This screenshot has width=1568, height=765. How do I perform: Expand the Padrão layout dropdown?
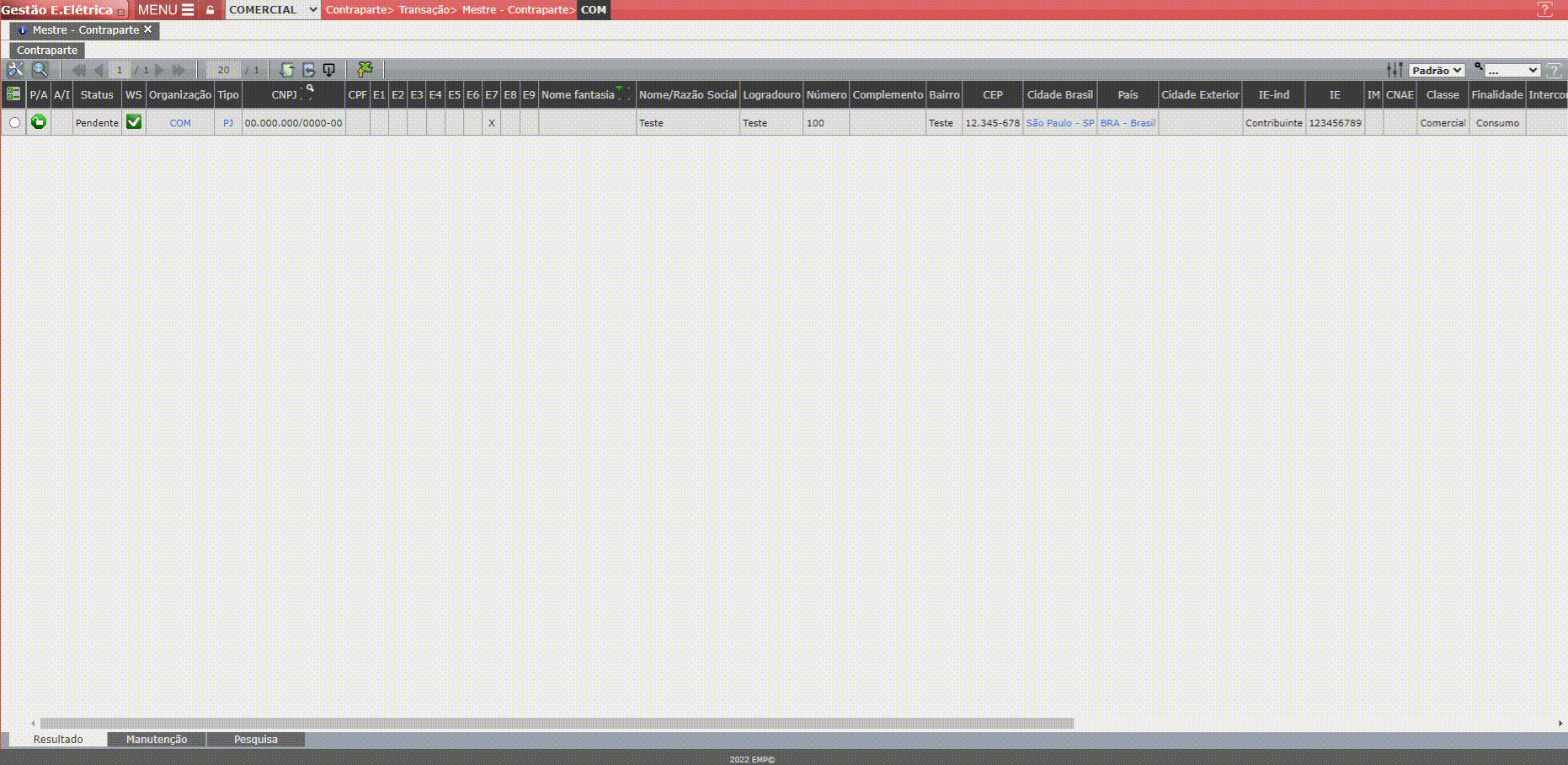(x=1437, y=71)
